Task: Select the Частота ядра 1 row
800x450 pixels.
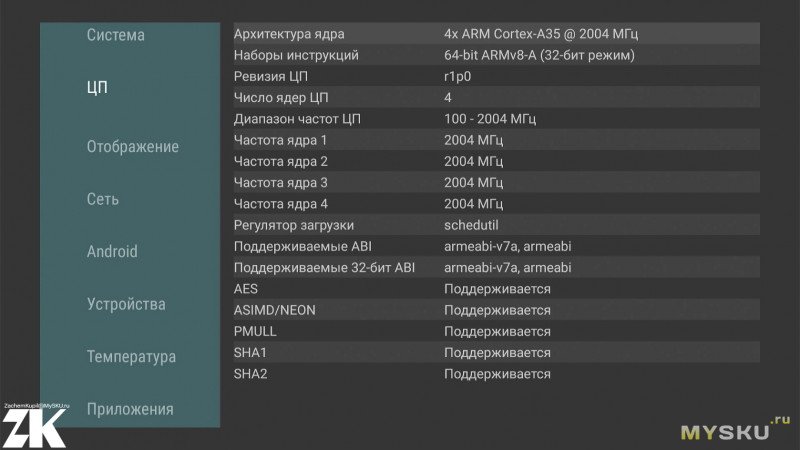Action: (x=496, y=140)
